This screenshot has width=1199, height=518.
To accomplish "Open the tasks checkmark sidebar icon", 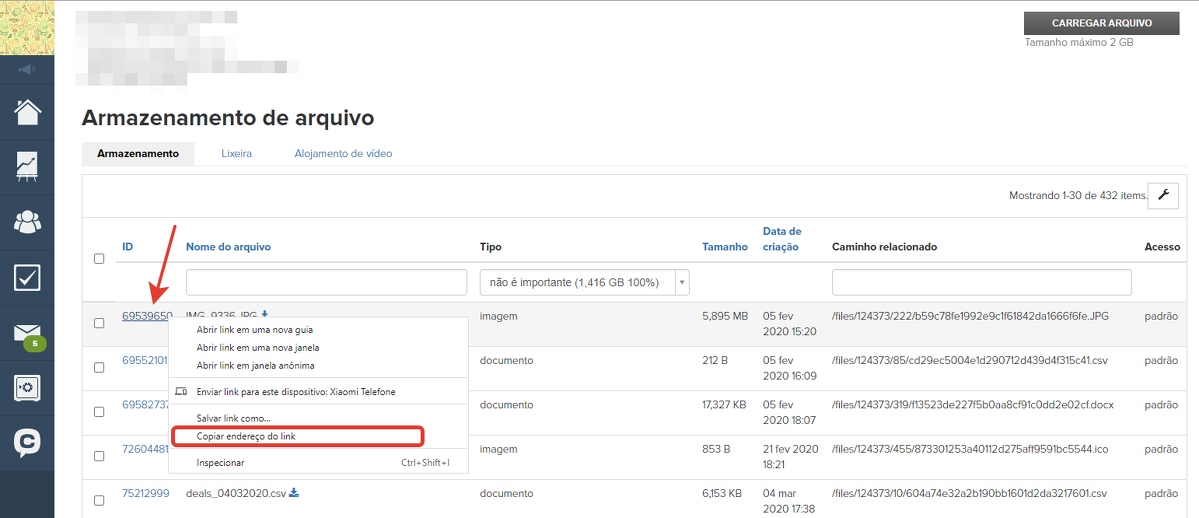I will click(27, 277).
